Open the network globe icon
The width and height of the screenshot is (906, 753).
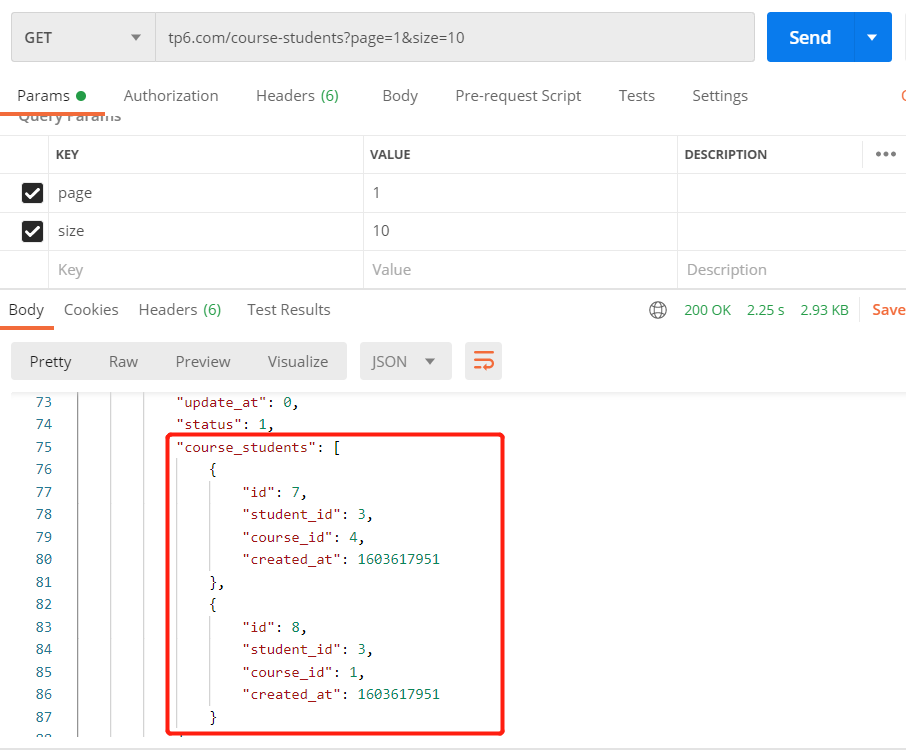click(658, 310)
